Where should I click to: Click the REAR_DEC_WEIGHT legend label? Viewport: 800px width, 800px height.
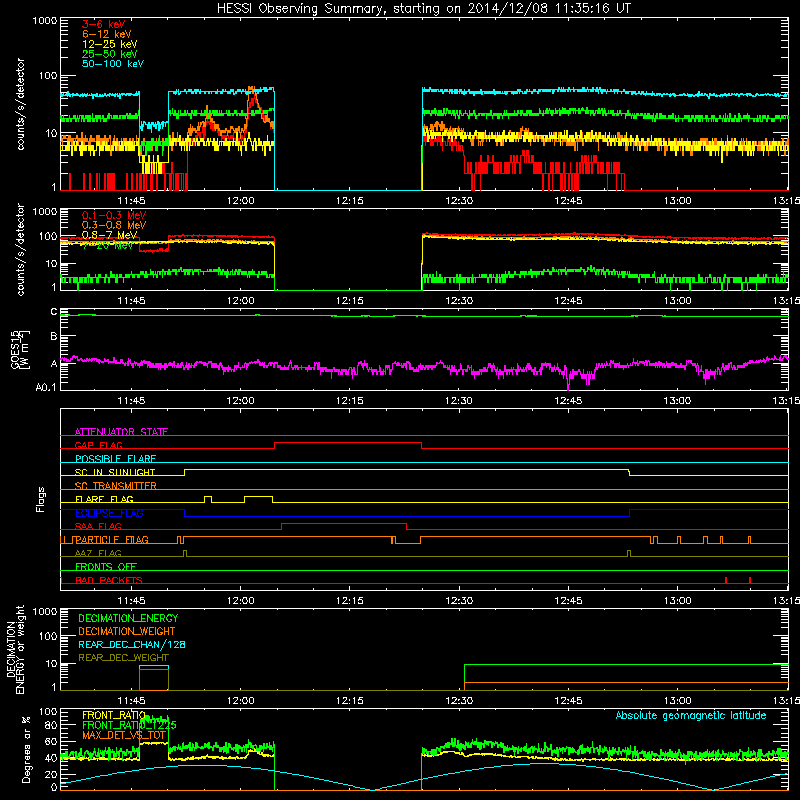tap(123, 658)
